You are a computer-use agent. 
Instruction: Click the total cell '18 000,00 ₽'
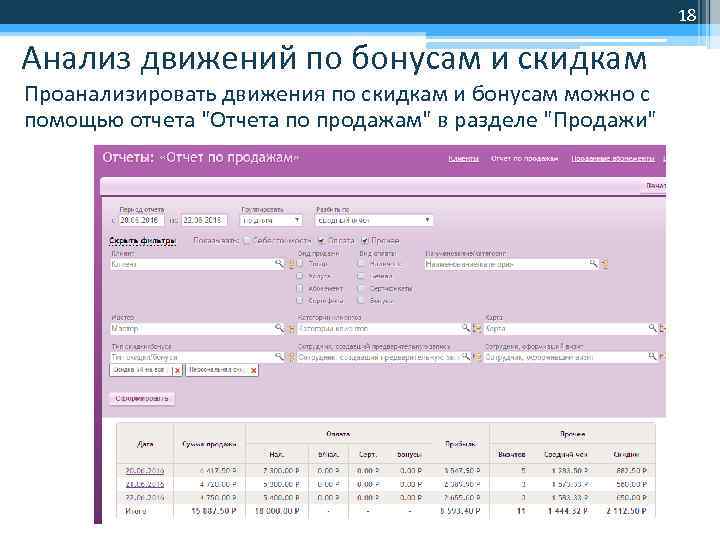277,511
